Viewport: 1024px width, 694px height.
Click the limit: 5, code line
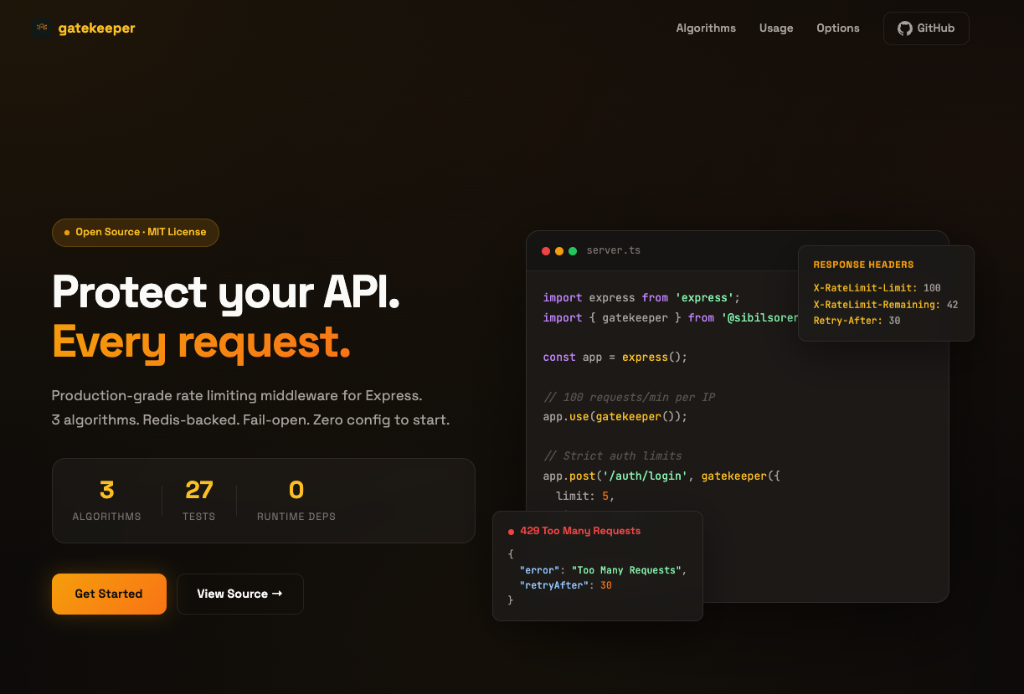[585, 496]
